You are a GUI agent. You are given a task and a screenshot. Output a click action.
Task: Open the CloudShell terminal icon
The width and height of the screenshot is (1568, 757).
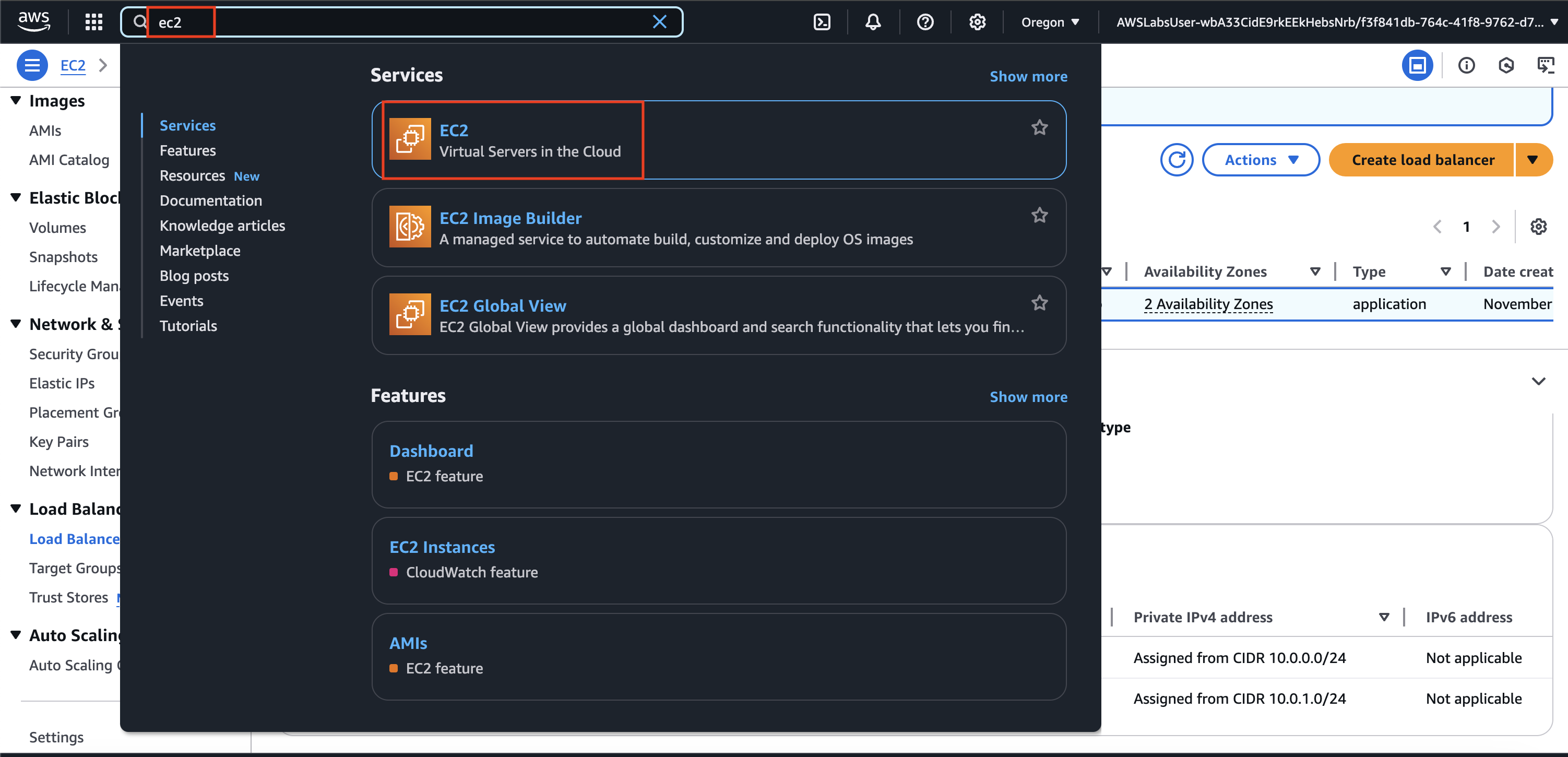tap(822, 22)
